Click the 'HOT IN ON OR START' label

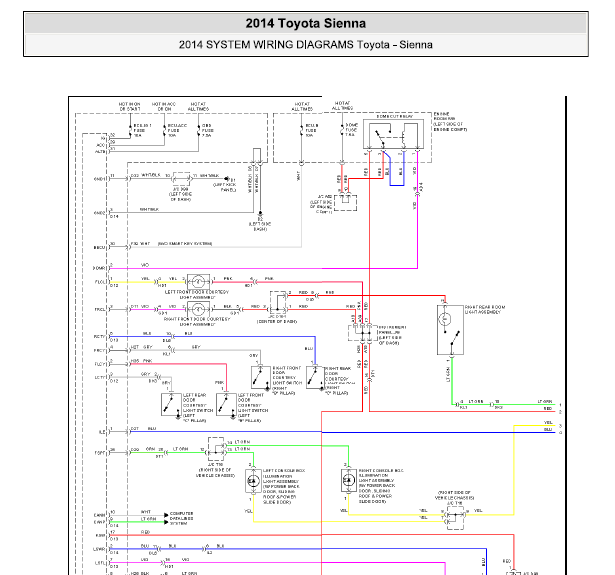pos(129,106)
